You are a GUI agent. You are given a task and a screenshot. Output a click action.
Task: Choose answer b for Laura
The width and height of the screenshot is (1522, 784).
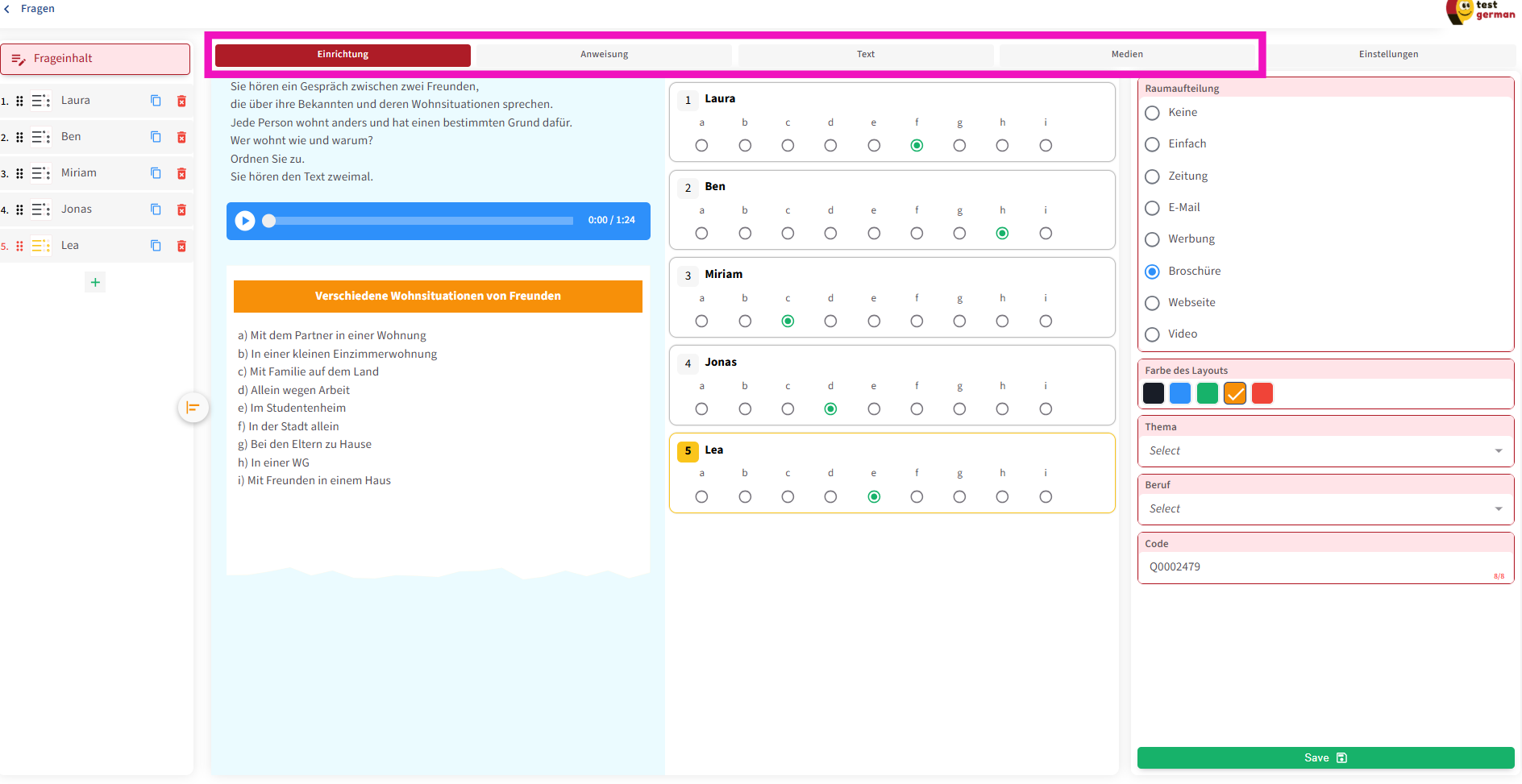pyautogui.click(x=745, y=146)
